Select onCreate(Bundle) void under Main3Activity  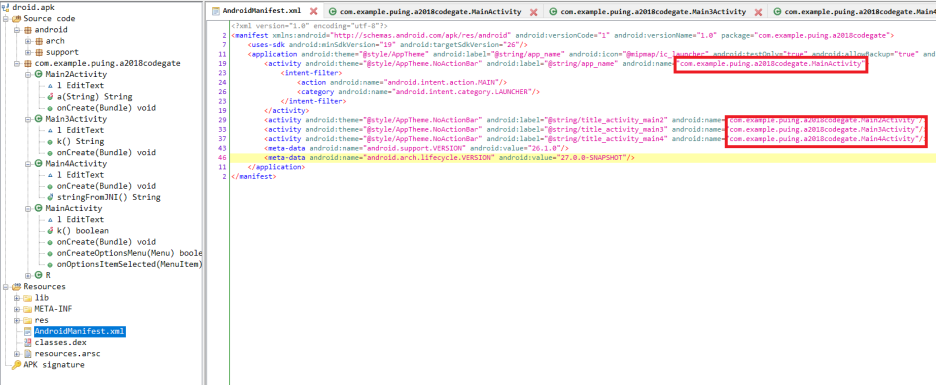point(106,153)
